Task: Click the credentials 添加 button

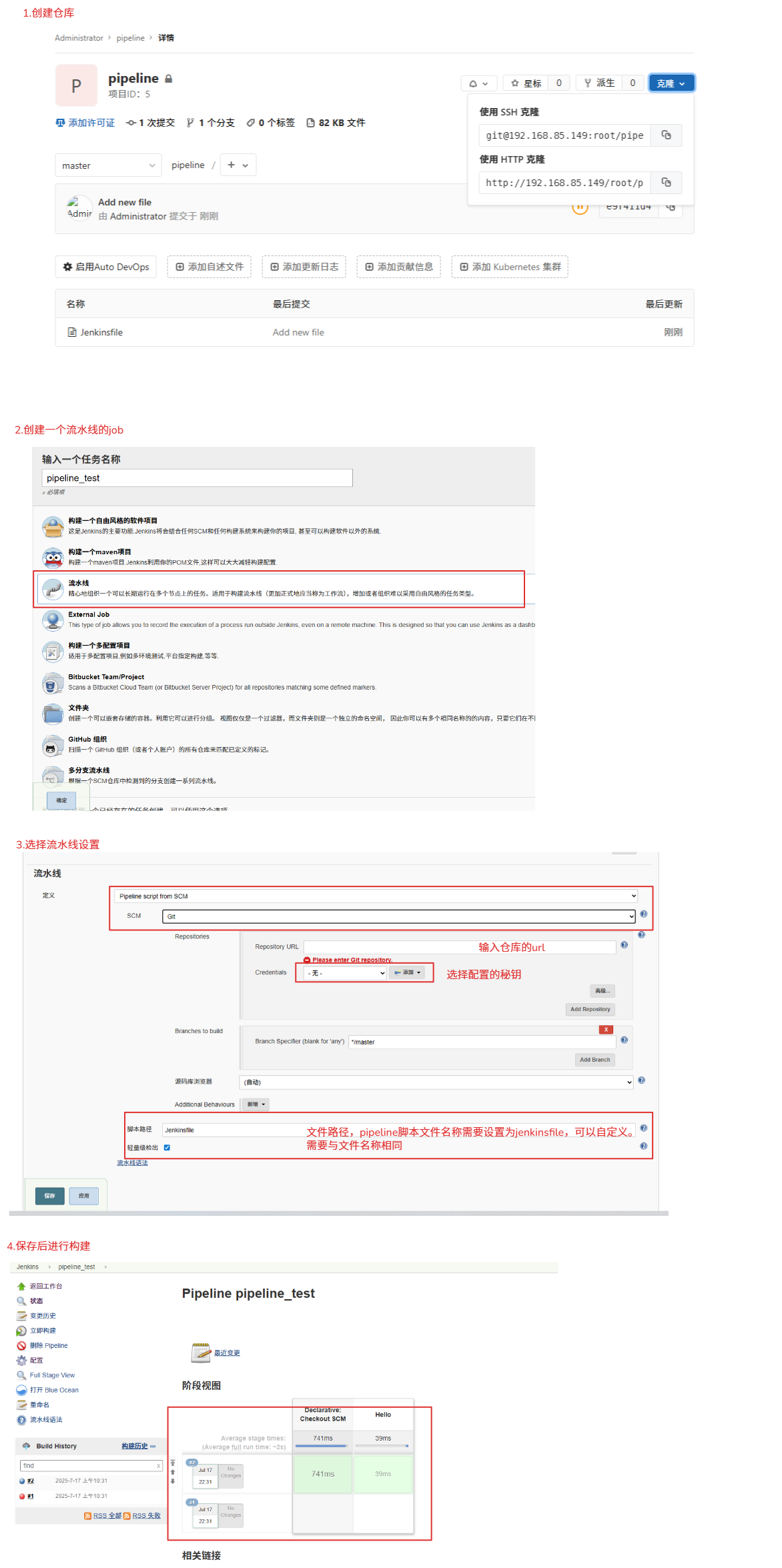Action: (407, 972)
